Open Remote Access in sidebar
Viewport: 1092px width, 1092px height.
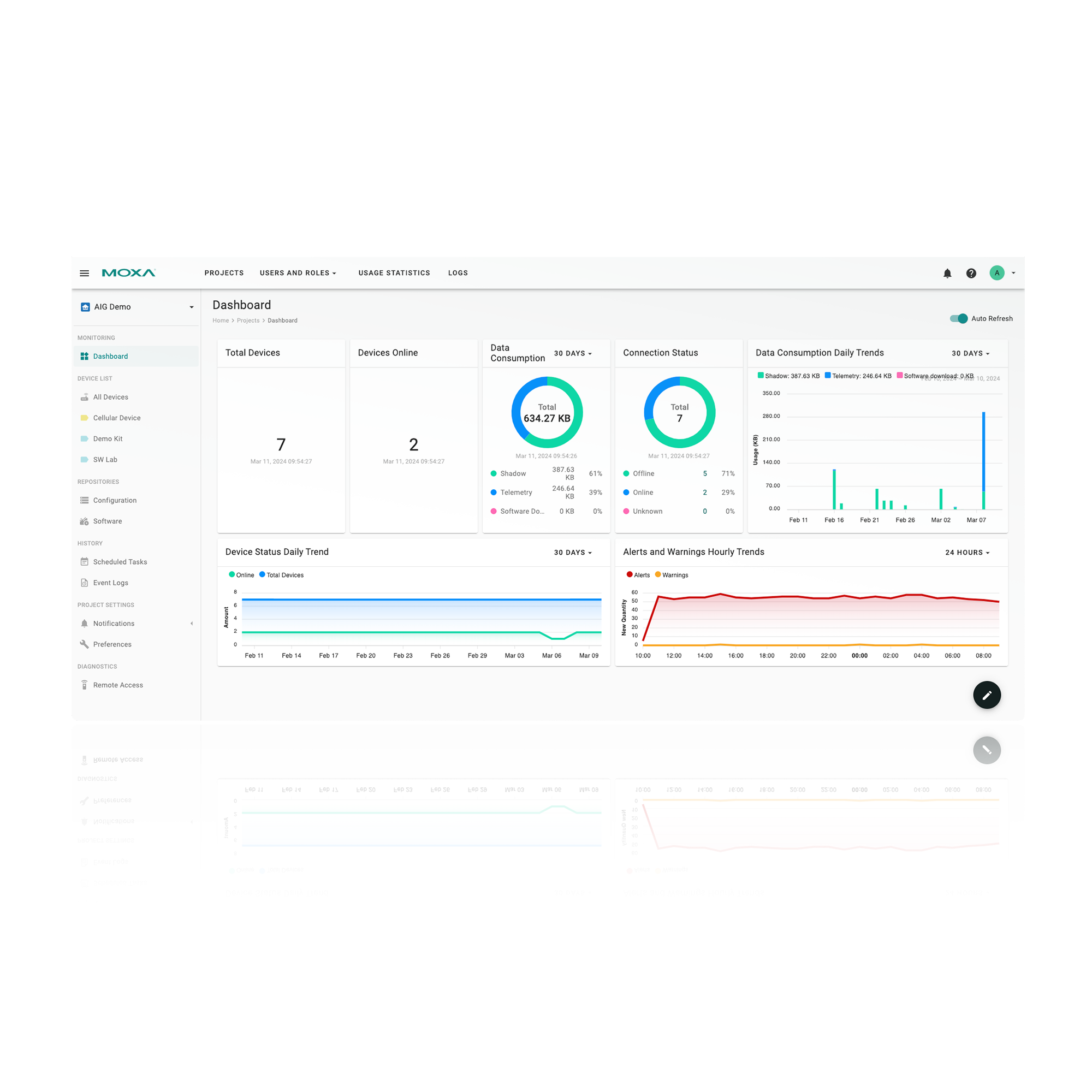[x=117, y=685]
